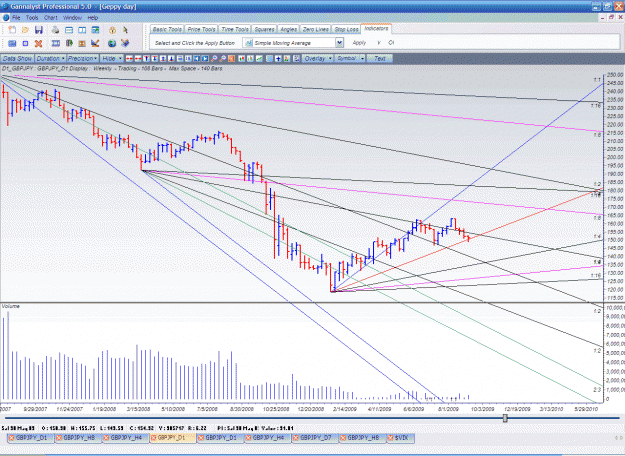
Task: Select the Indicators tab
Action: [376, 29]
